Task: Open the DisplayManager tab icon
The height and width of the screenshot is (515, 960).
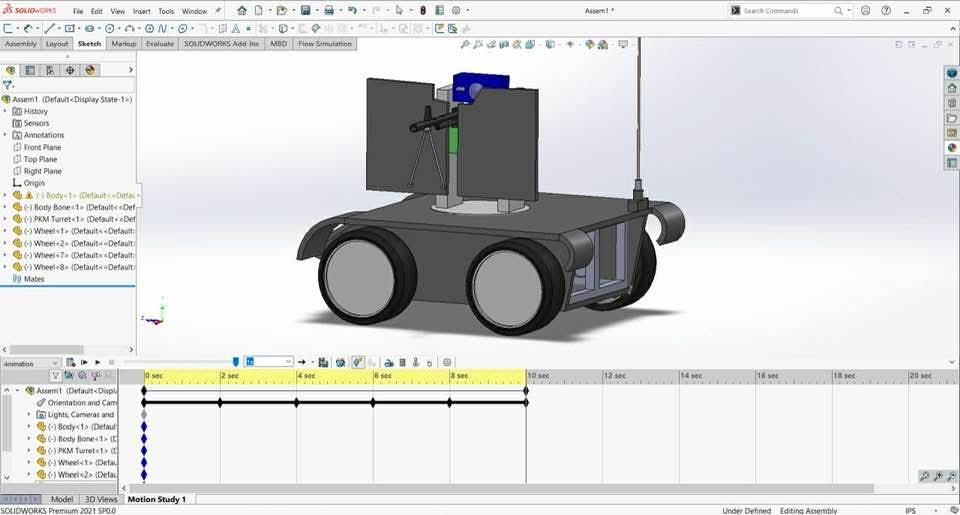Action: 90,70
